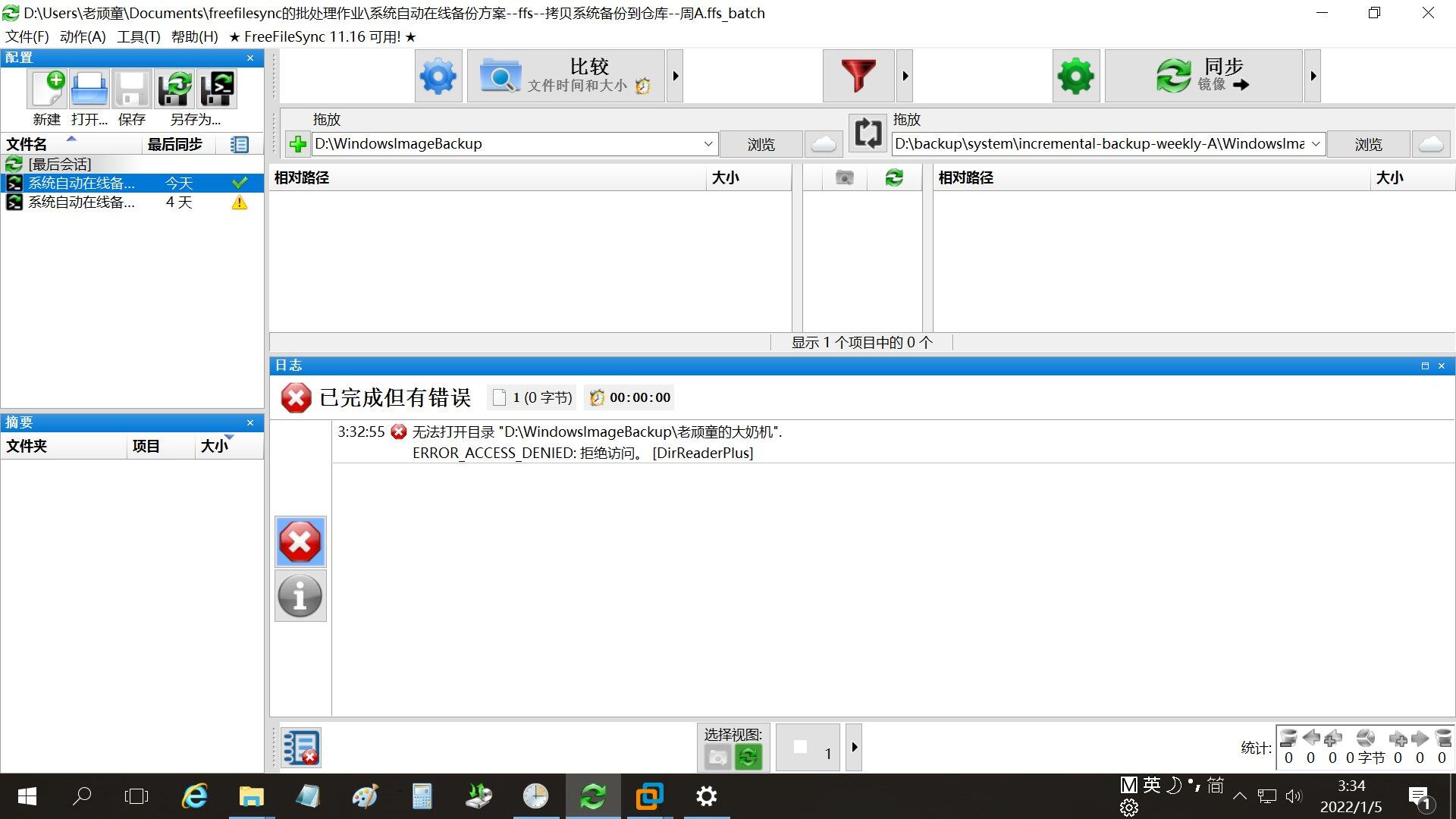Viewport: 1456px width, 819px height.
Task: Click the camera category column icon in middle grid
Action: [844, 177]
